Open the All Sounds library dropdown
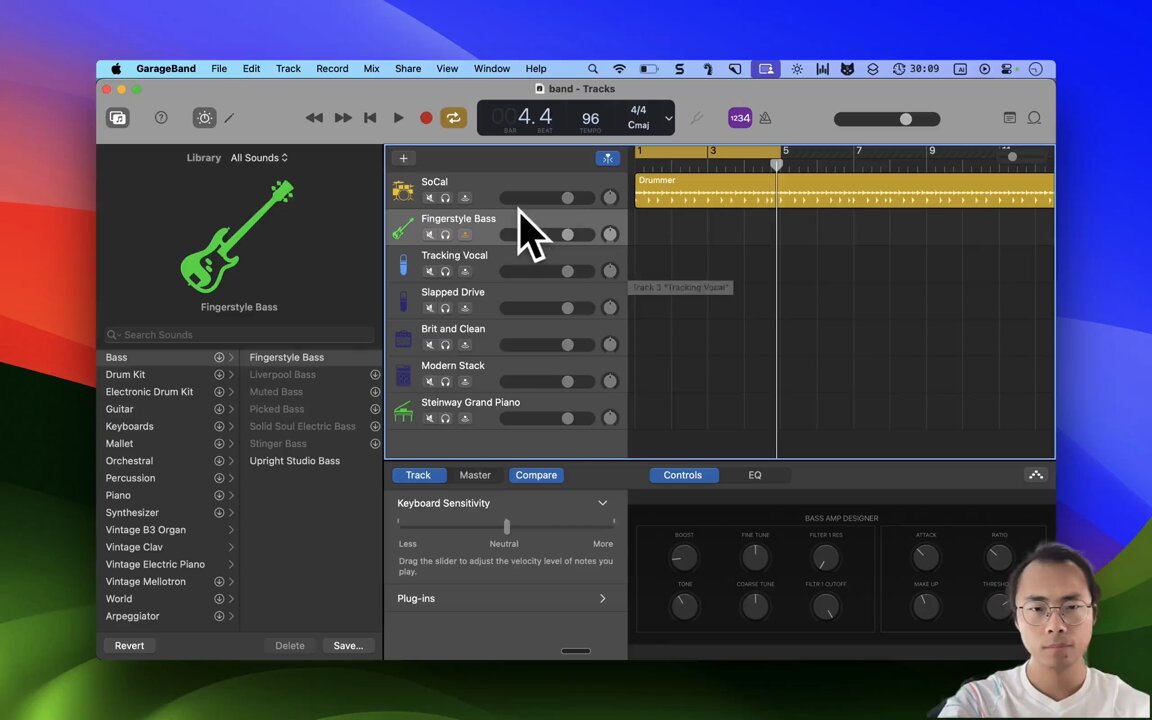This screenshot has width=1152, height=720. tap(259, 158)
